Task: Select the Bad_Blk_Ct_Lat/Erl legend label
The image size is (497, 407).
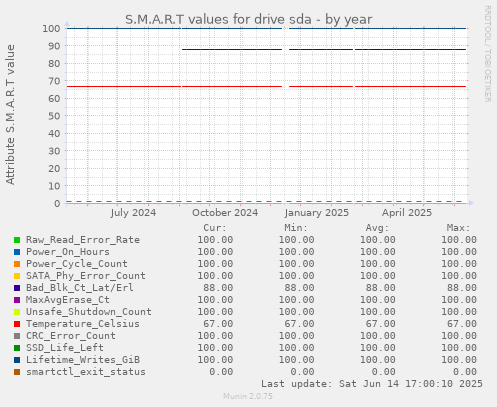Action: [80, 288]
